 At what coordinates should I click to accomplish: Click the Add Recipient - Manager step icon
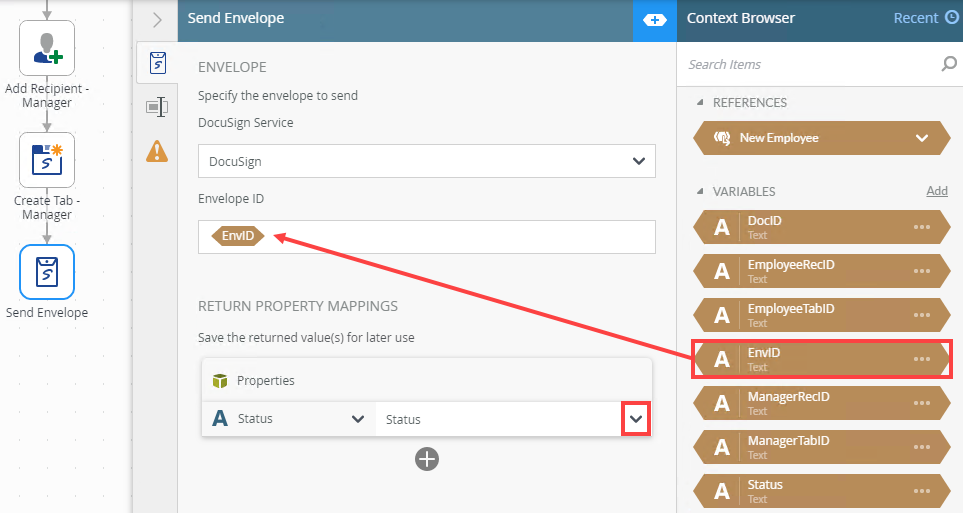click(47, 48)
